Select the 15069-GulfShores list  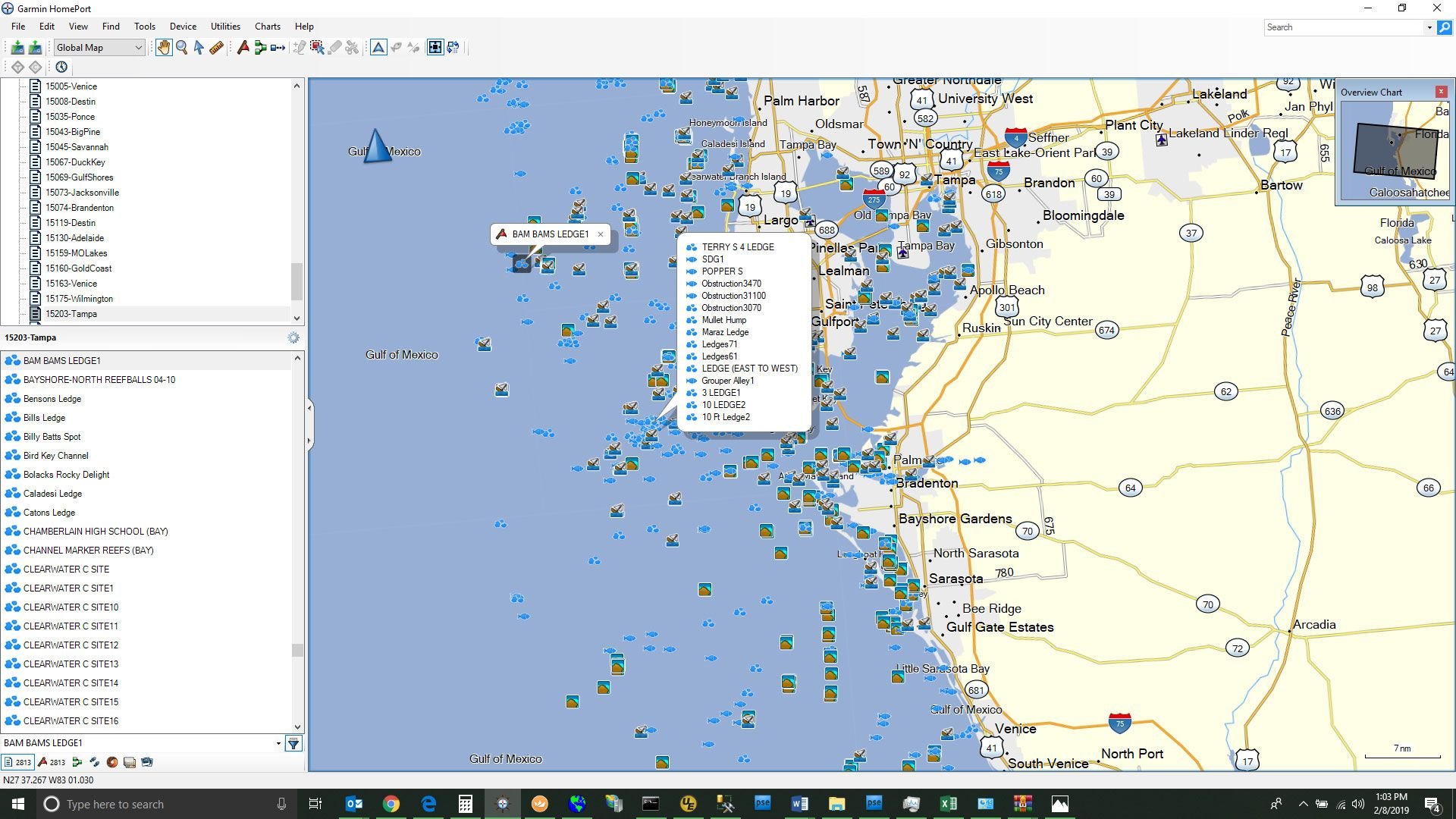(79, 177)
